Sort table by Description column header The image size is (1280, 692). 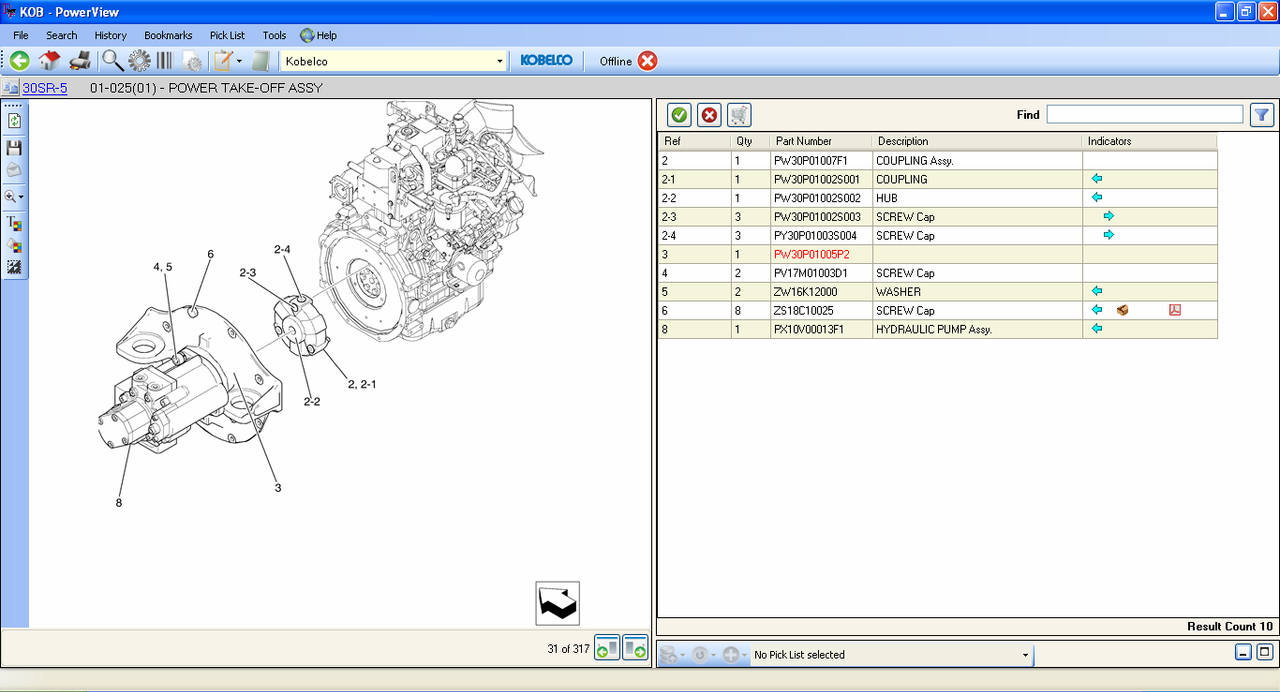coord(978,142)
